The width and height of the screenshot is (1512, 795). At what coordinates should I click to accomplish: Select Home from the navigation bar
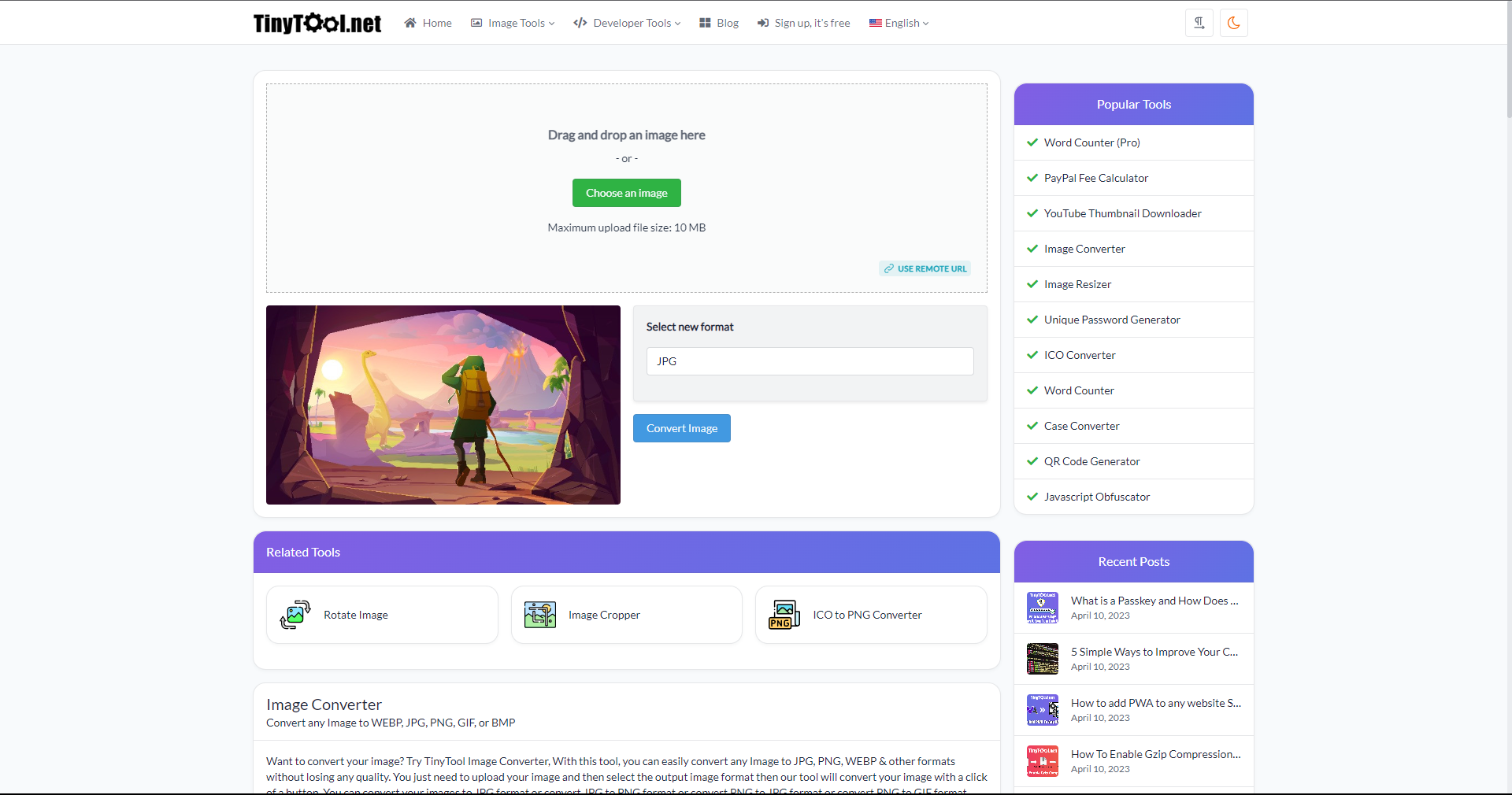pyautogui.click(x=428, y=23)
